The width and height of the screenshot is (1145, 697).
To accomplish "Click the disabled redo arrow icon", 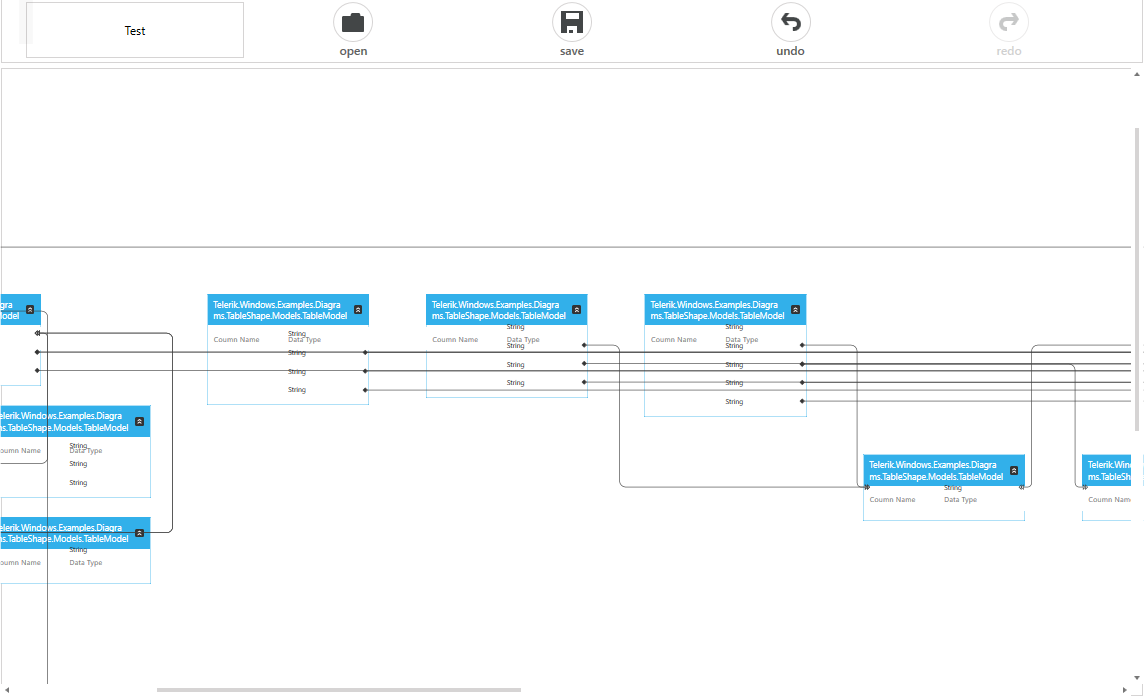I will [x=1009, y=23].
